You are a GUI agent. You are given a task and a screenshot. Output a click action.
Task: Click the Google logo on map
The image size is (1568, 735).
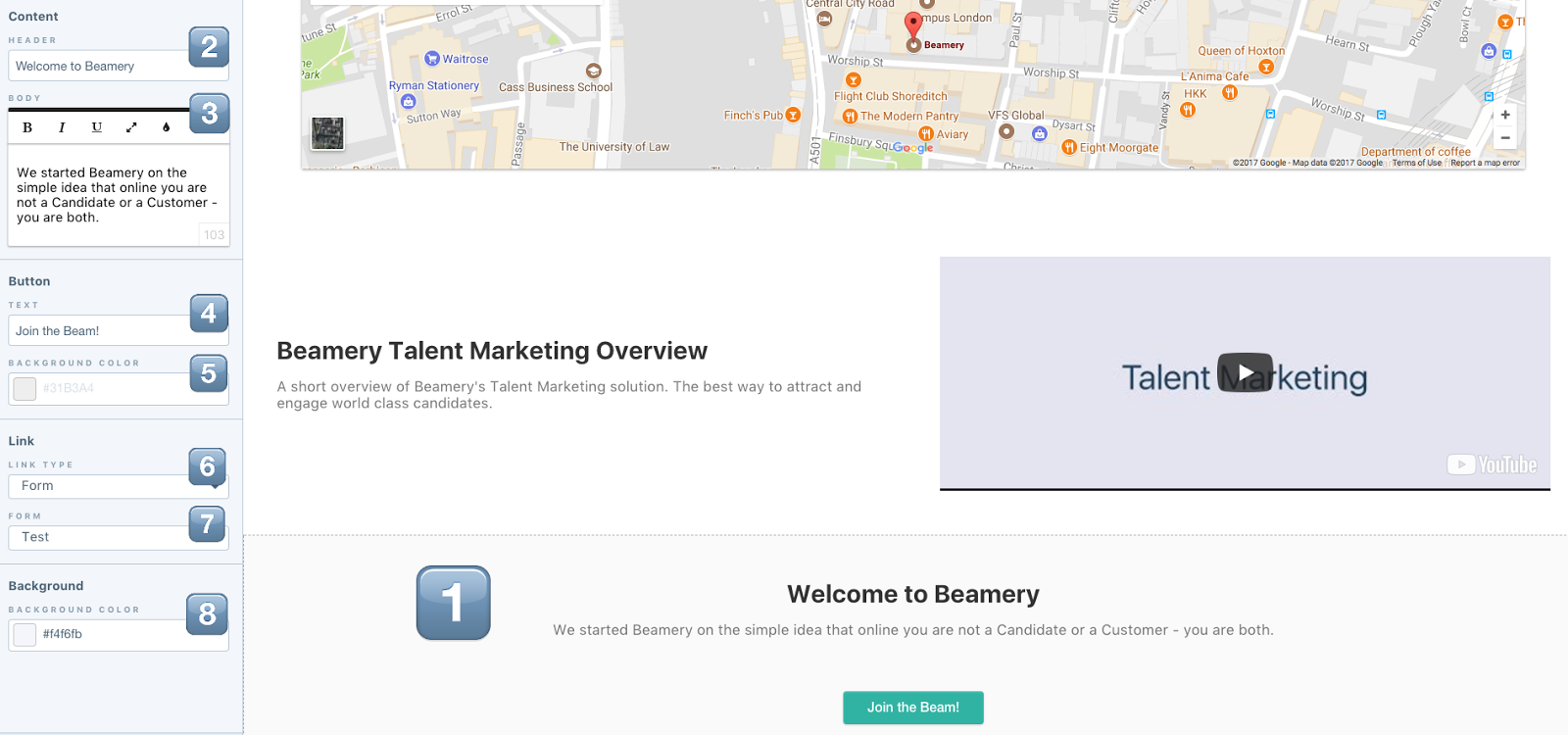[x=912, y=148]
